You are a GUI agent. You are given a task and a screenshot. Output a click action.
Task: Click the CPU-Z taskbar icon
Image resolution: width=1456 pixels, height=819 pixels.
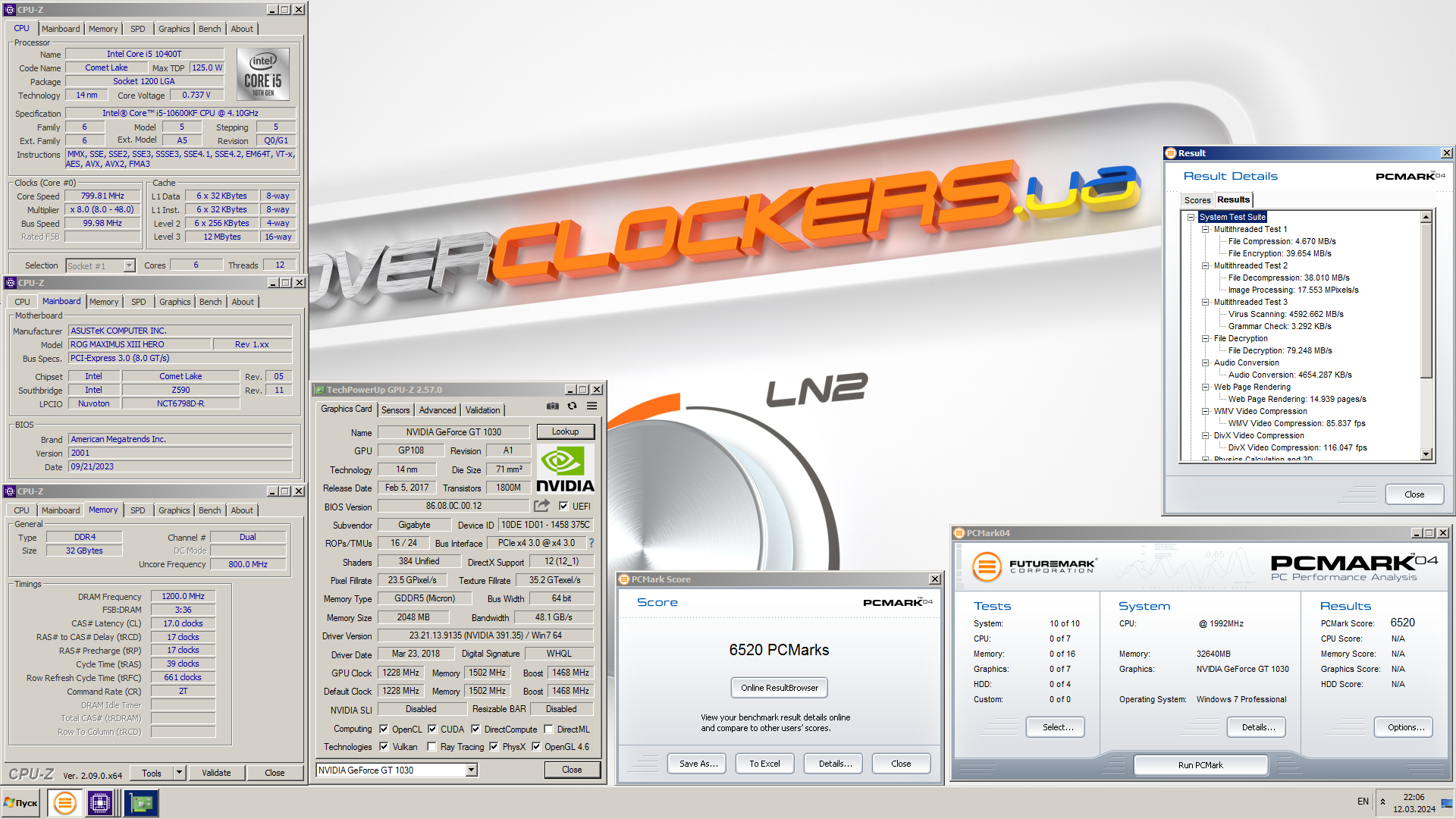[99, 803]
